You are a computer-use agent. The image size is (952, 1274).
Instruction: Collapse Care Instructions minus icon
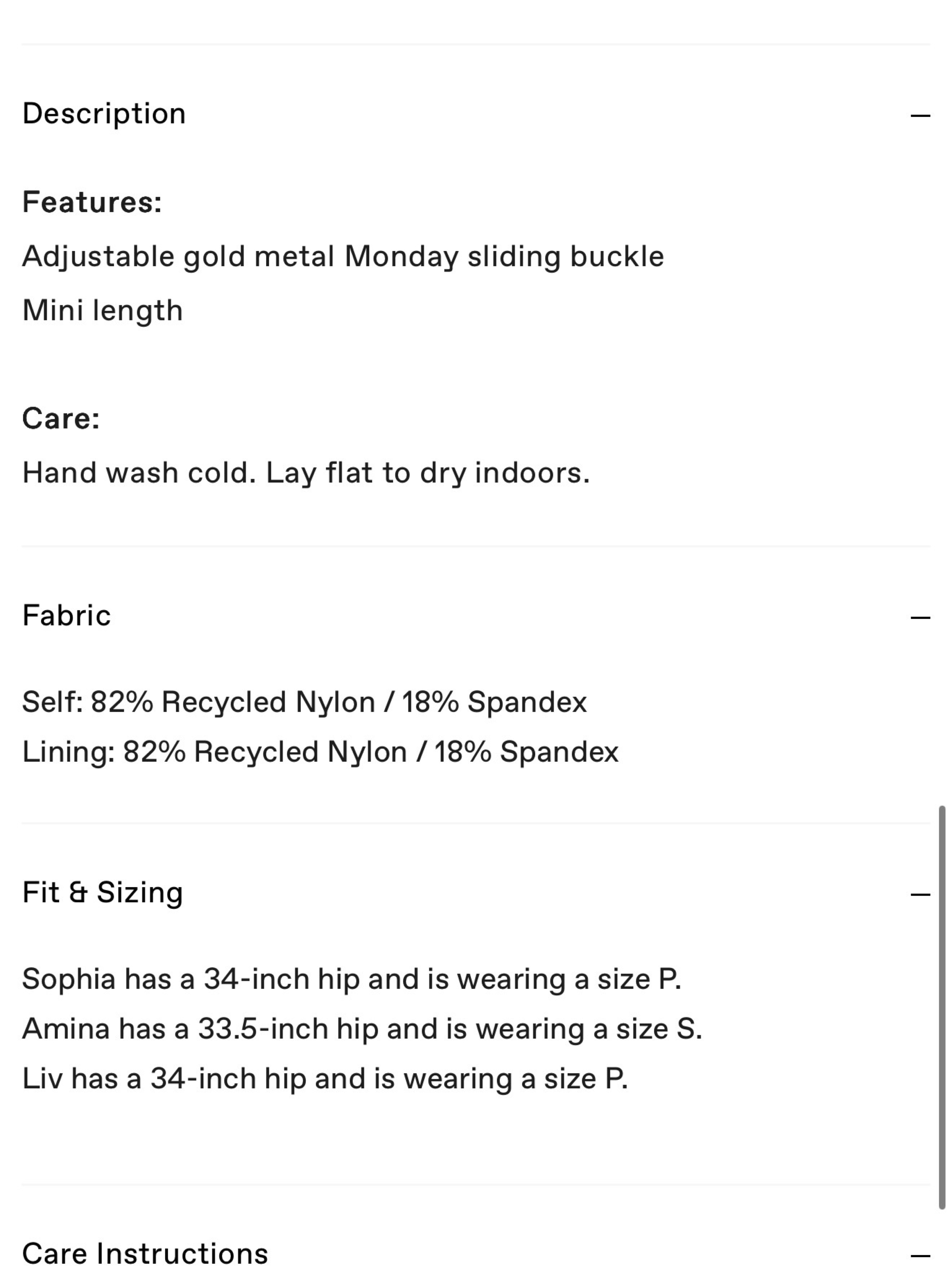click(x=920, y=1255)
